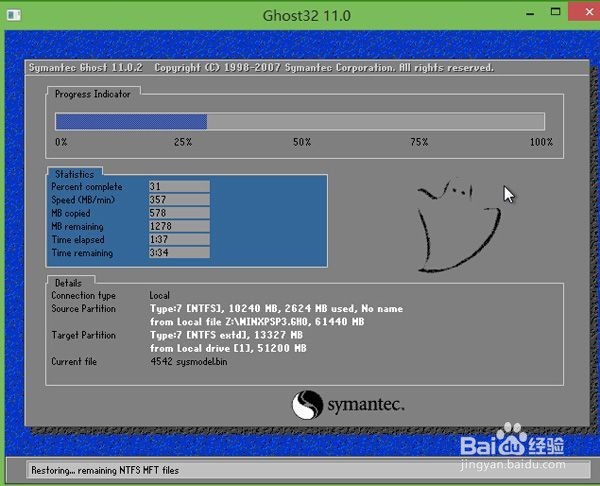The image size is (600, 486).
Task: Click the Details group label
Action: 68,283
